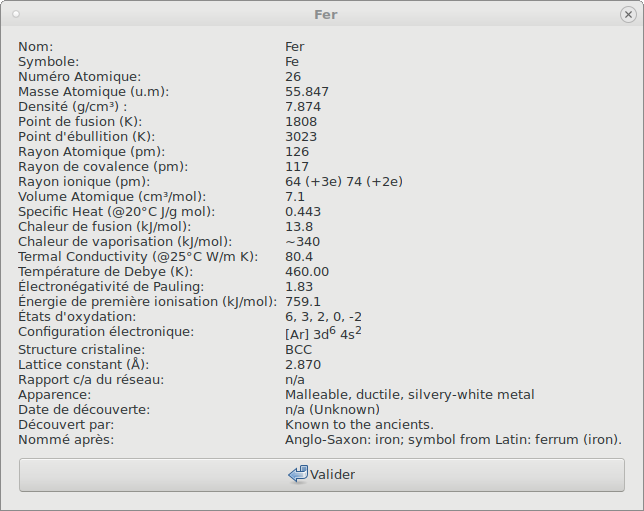The height and width of the screenshot is (511, 644).
Task: Click the Lattice constant value 2.870
Action: [303, 365]
